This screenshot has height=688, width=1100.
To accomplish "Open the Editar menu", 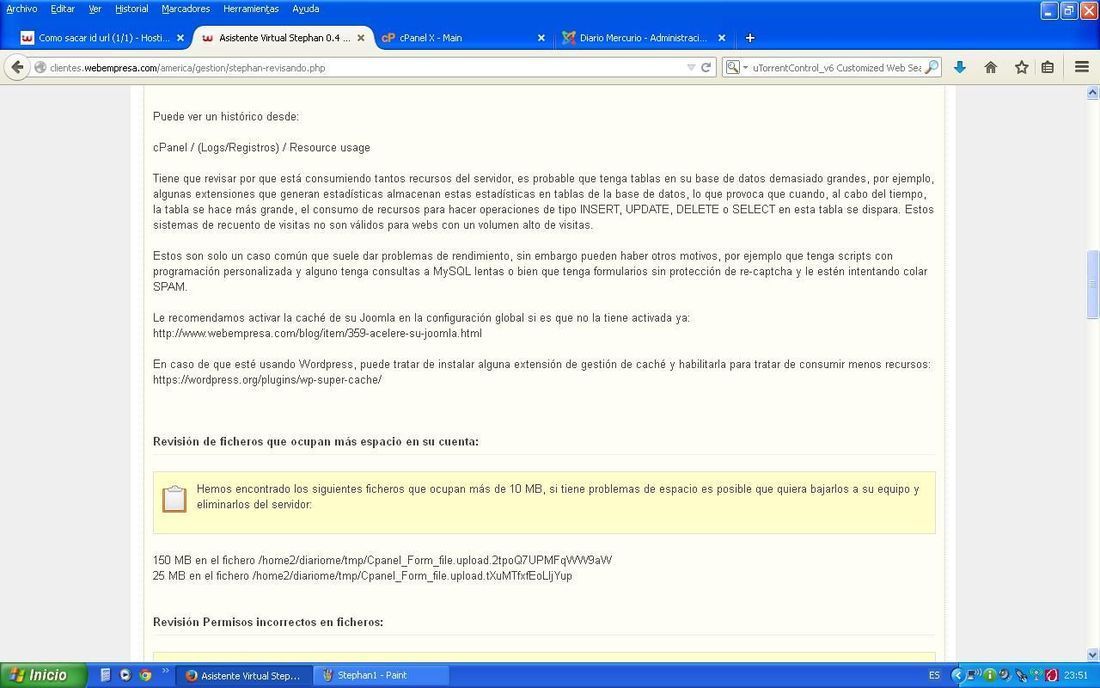I will tap(62, 8).
